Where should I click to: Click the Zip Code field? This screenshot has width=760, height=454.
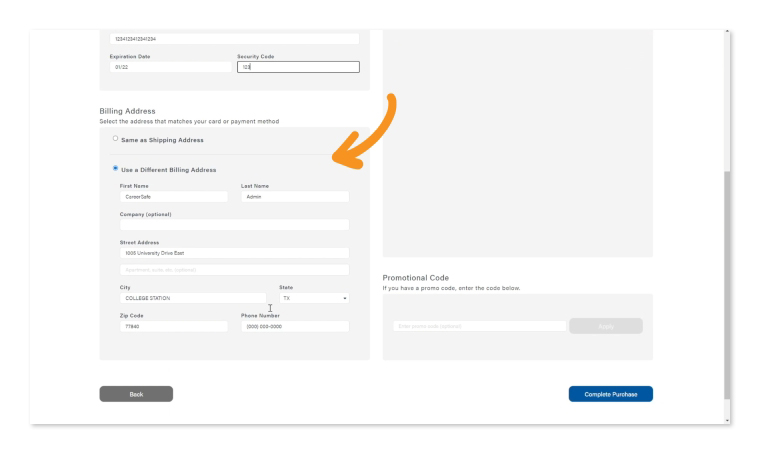(174, 326)
